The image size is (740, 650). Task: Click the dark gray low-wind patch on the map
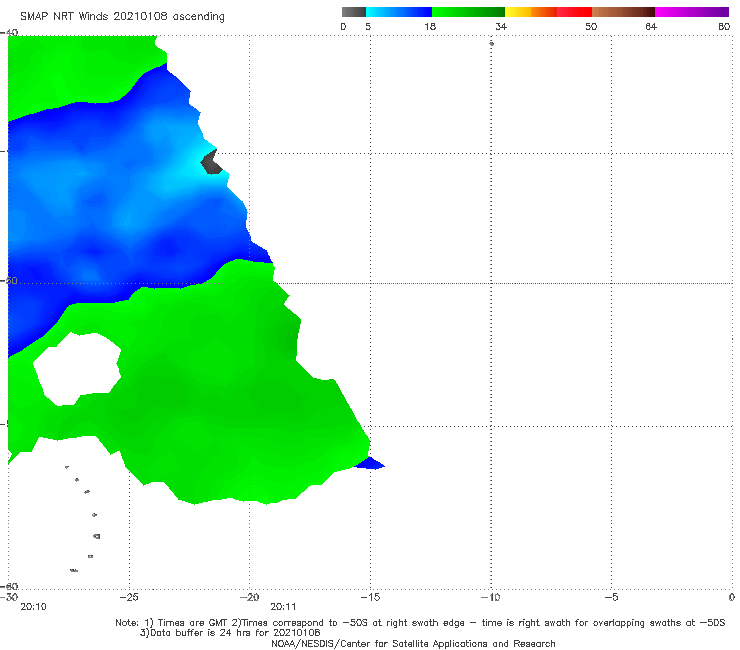coord(210,162)
